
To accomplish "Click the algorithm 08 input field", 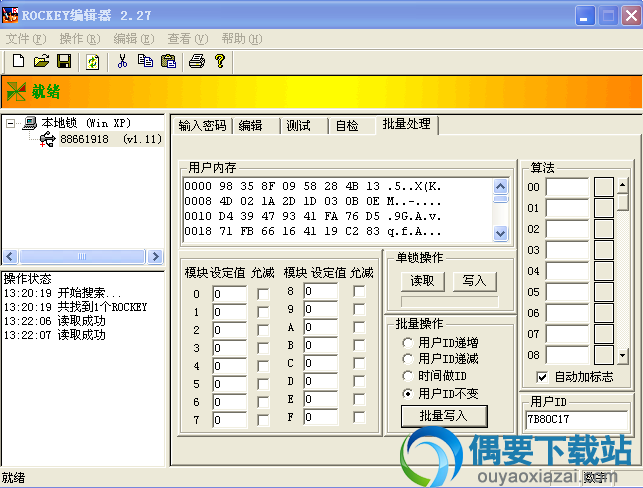I will pos(568,355).
